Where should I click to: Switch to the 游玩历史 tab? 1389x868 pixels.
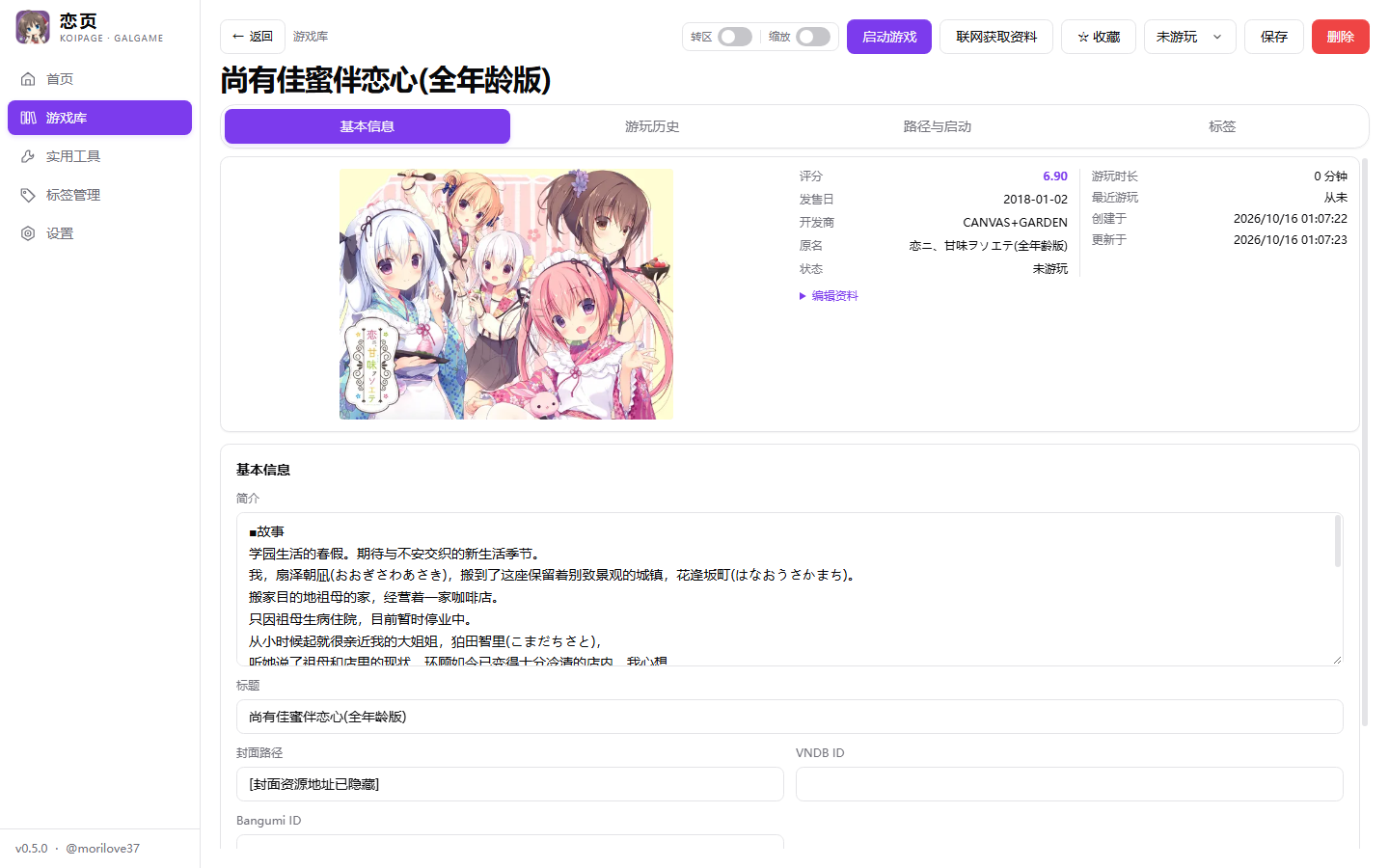pos(652,126)
